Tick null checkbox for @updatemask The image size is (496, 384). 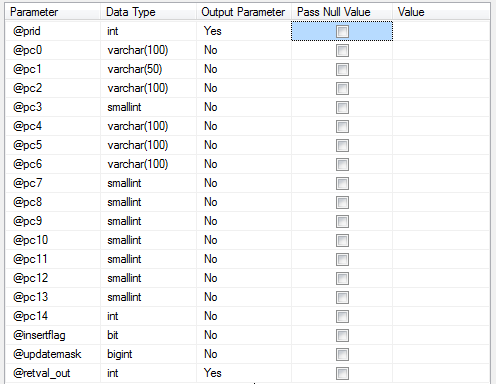pos(342,354)
